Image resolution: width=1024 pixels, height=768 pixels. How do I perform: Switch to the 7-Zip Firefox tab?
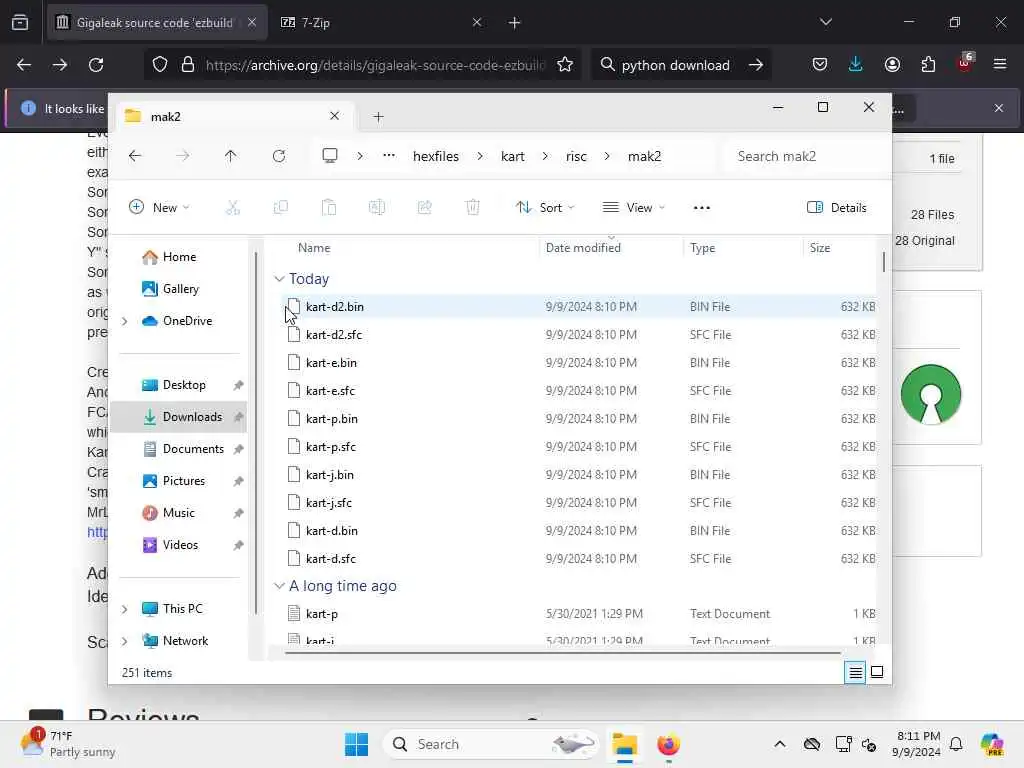click(381, 23)
